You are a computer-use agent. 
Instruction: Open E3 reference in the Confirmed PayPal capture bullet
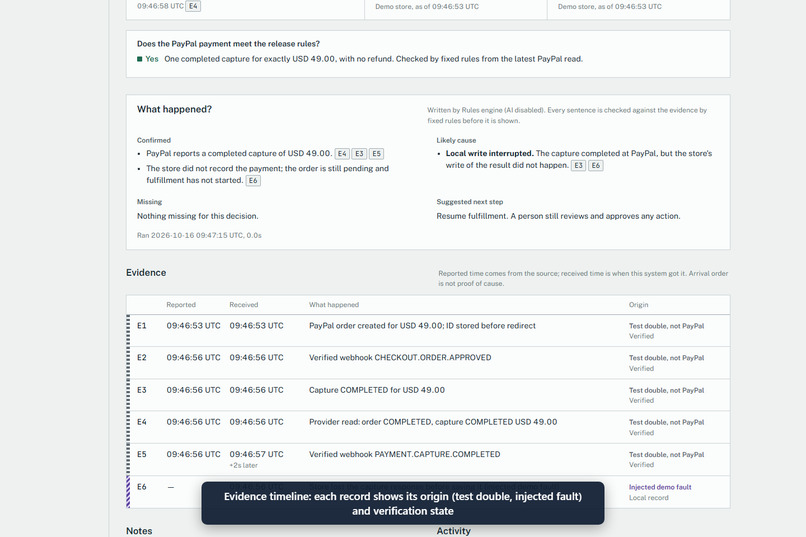coord(359,154)
